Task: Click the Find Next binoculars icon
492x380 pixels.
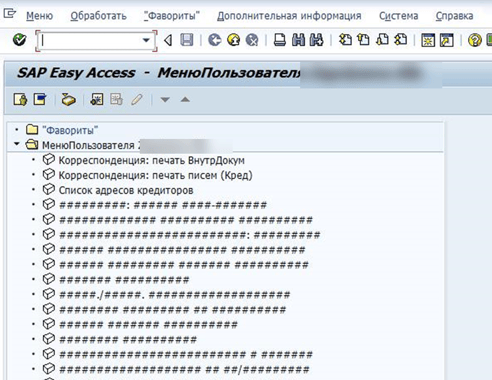Action: [316, 40]
